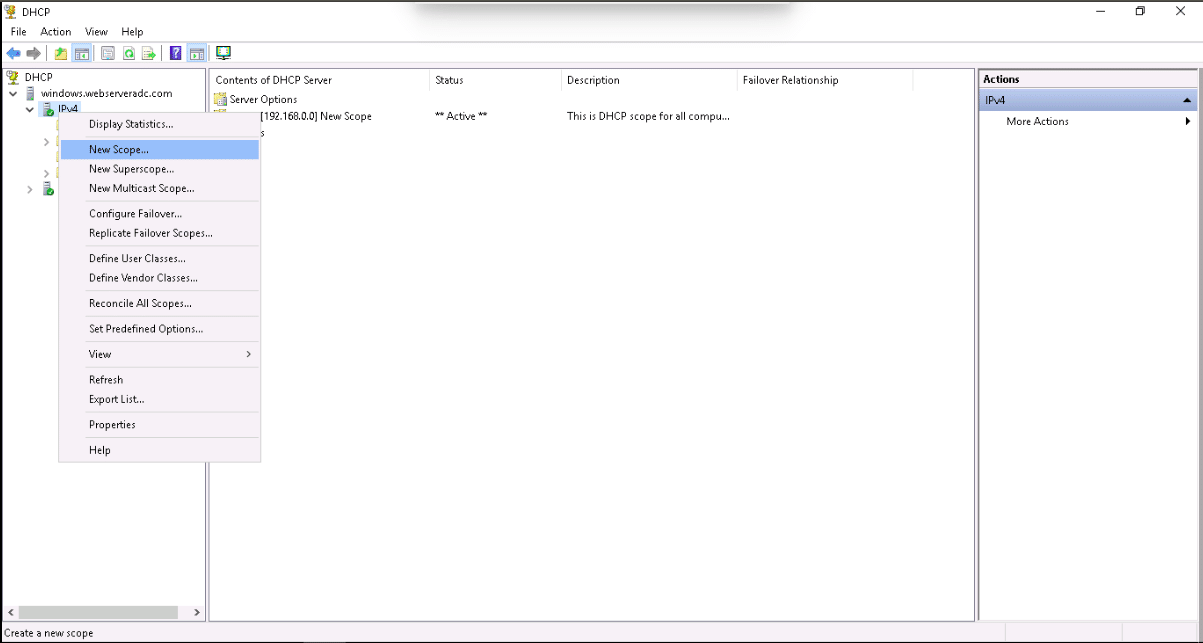Click left arrow of tree horizontal scrollbar
The height and width of the screenshot is (643, 1203).
coord(9,612)
